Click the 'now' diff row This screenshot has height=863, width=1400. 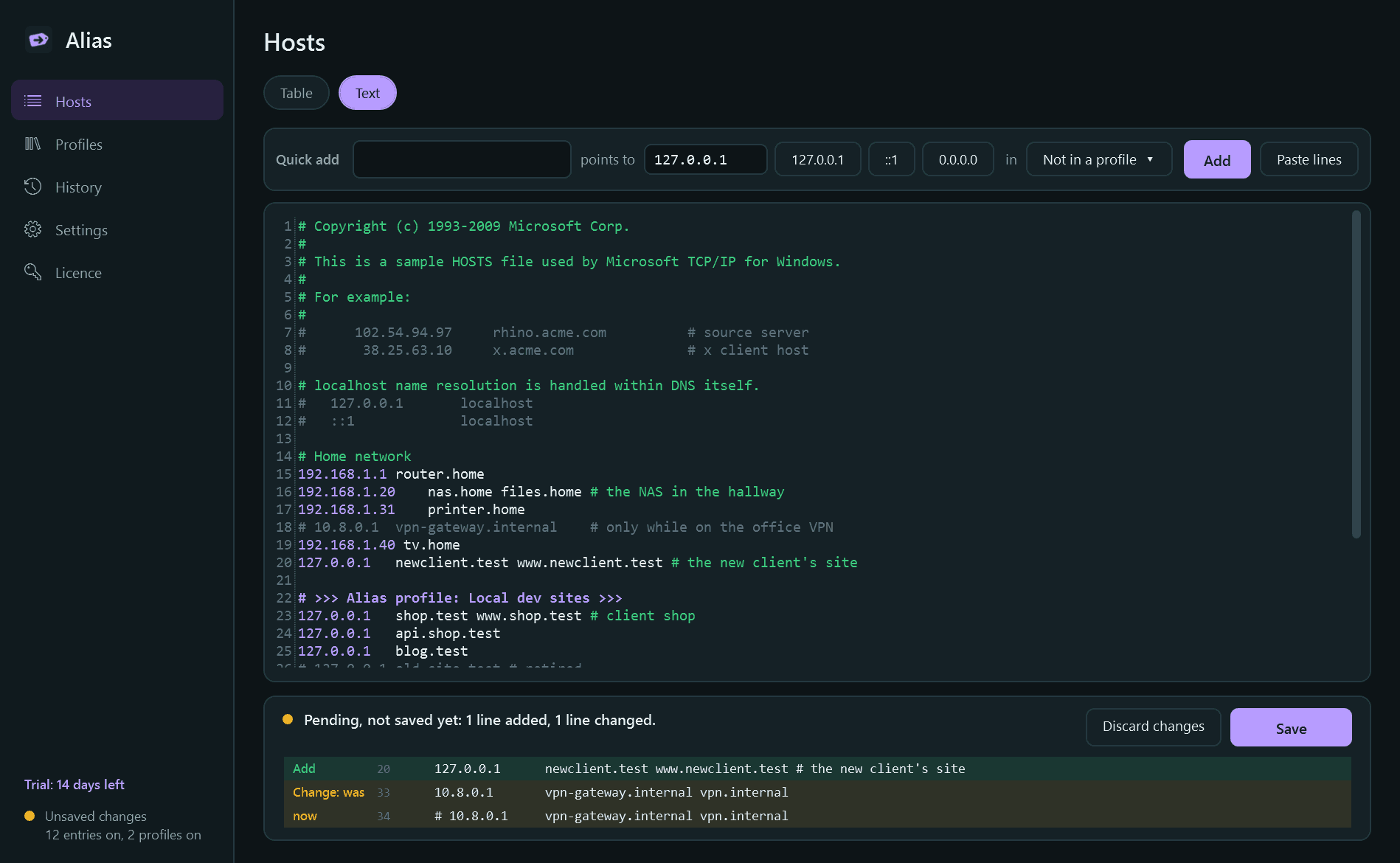[x=817, y=816]
